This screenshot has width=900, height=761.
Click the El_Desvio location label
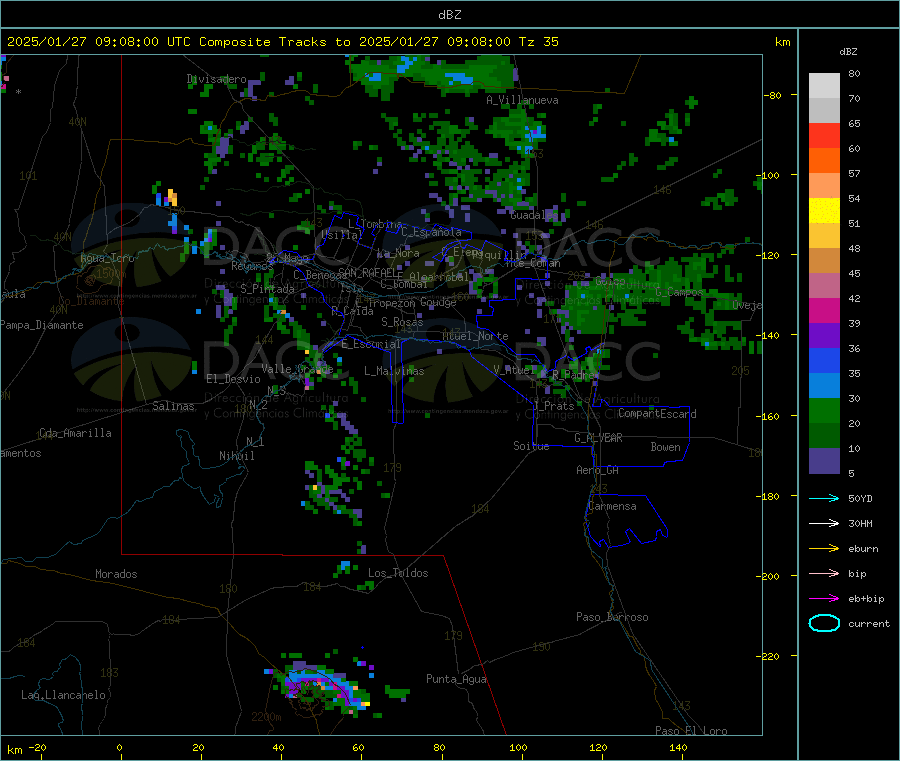click(x=233, y=379)
